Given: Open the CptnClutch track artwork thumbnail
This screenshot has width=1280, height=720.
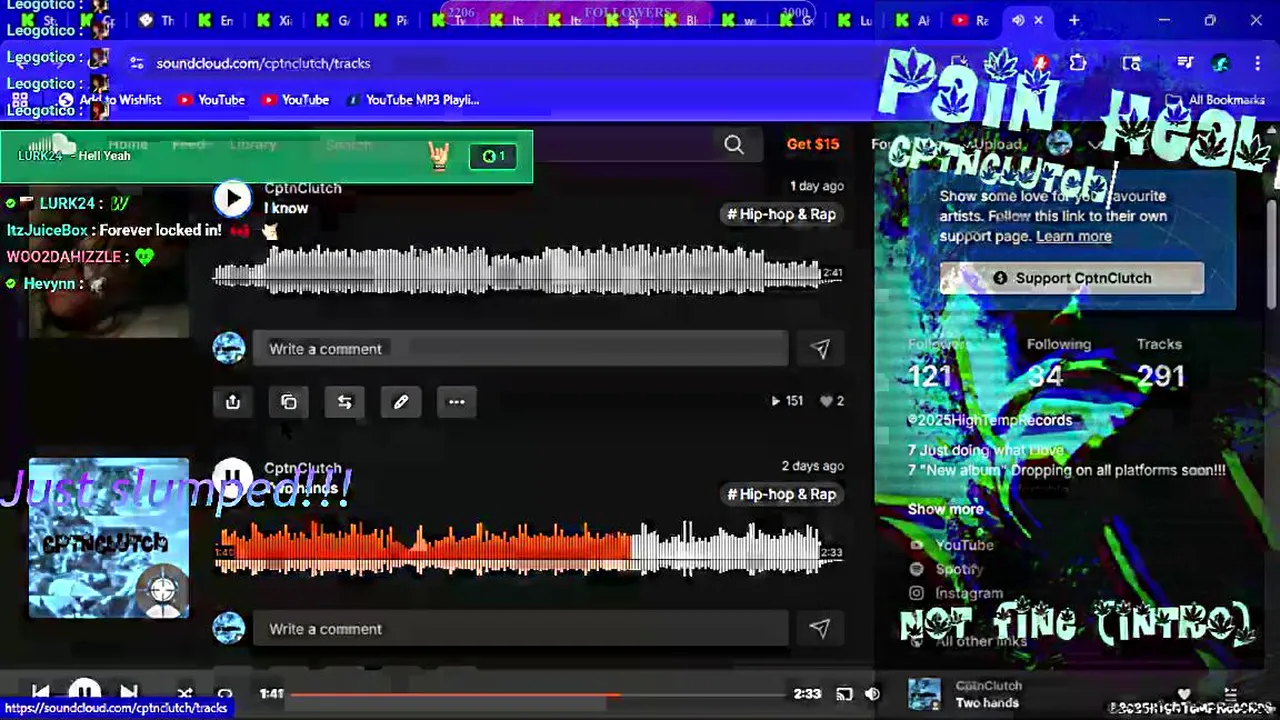Looking at the screenshot, I should pos(108,538).
